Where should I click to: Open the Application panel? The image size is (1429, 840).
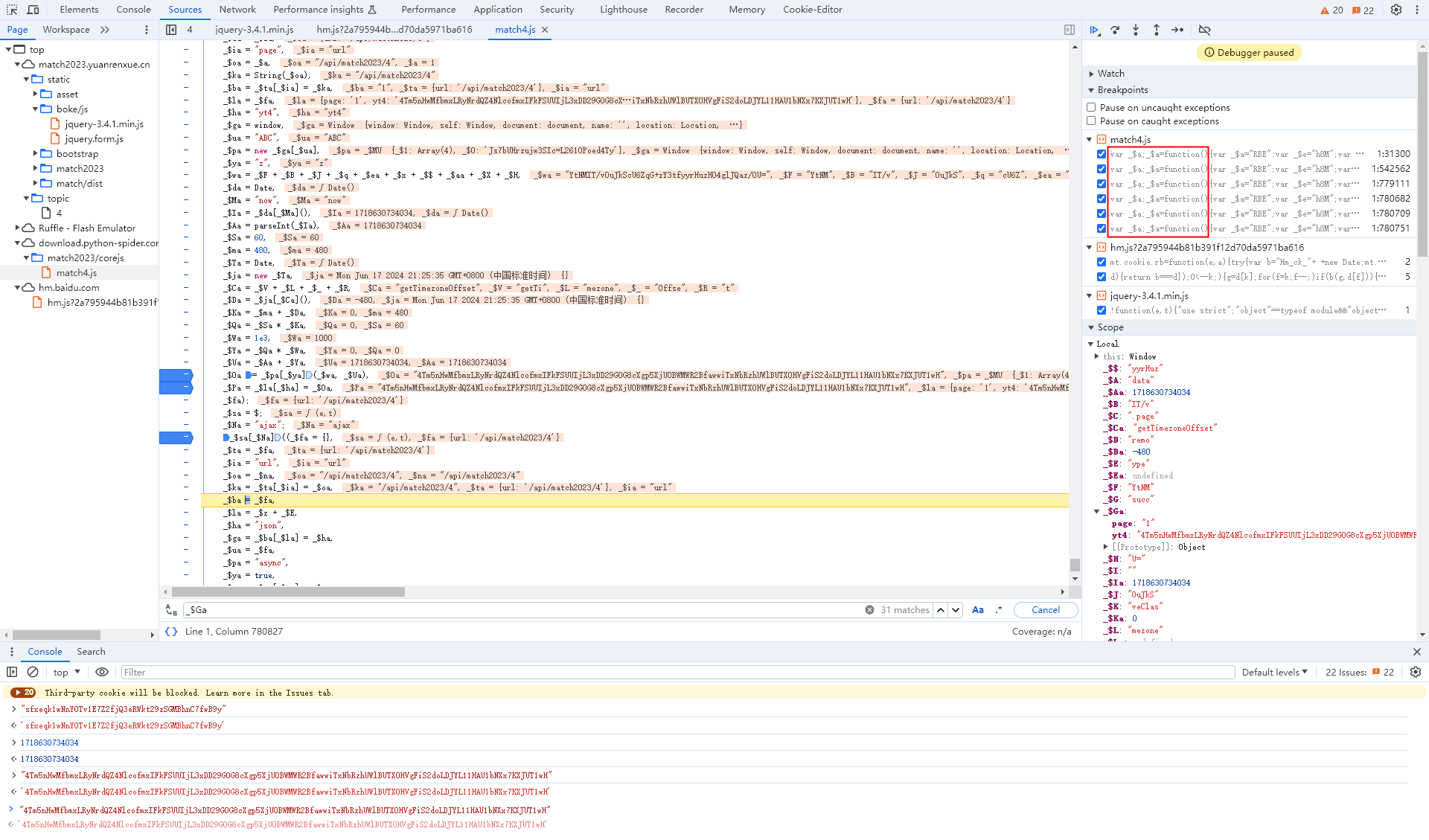click(498, 10)
